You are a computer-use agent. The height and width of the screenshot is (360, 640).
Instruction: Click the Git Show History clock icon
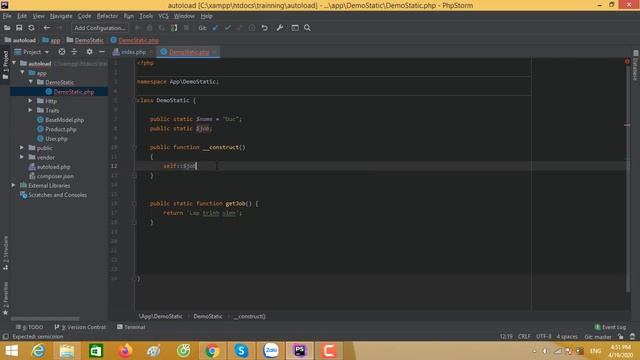click(x=252, y=28)
